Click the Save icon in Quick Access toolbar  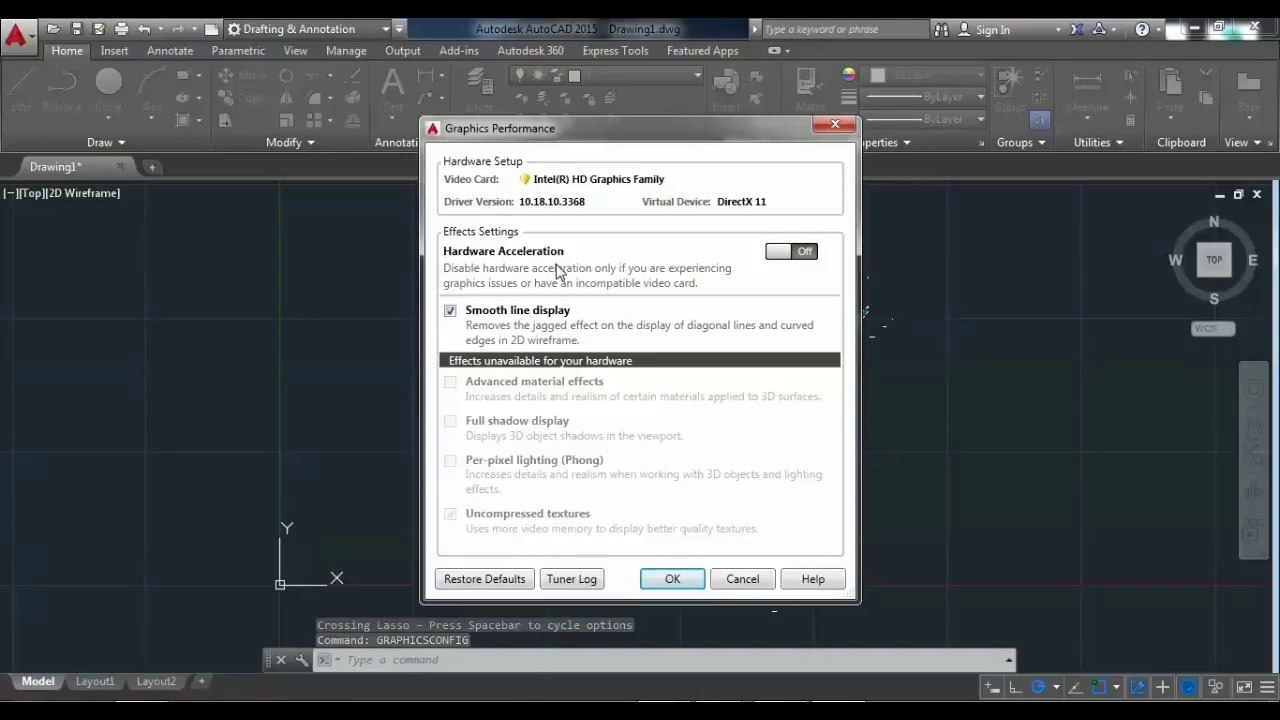click(x=77, y=29)
